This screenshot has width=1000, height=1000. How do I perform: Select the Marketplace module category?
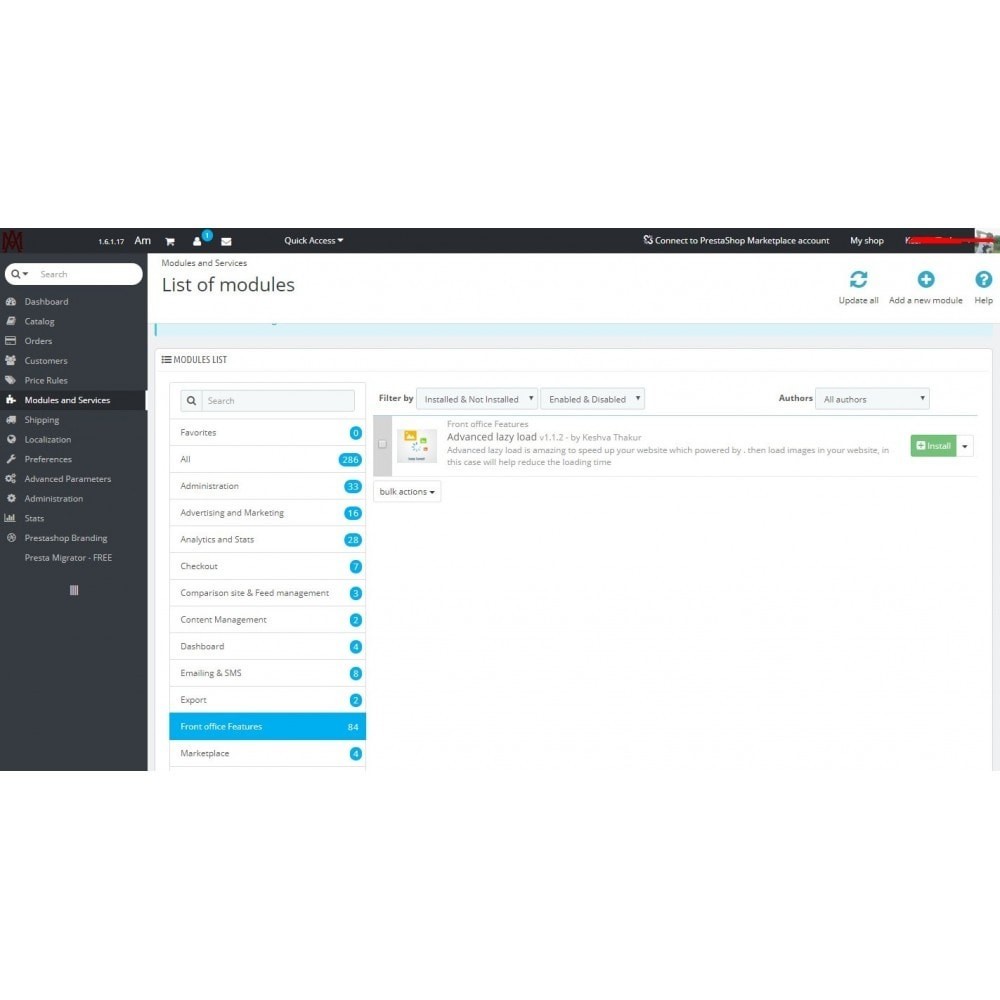267,754
